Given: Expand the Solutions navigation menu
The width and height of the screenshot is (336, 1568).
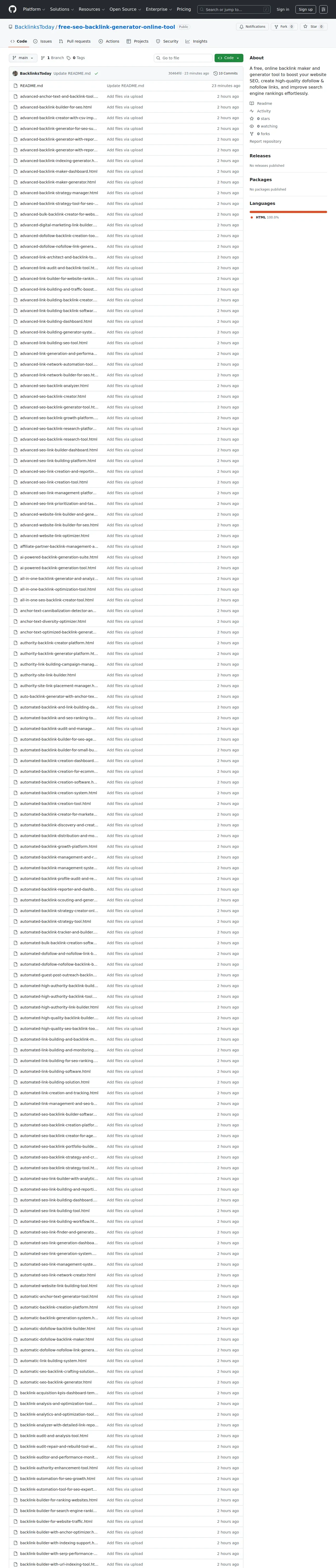Looking at the screenshot, I should point(61,9).
